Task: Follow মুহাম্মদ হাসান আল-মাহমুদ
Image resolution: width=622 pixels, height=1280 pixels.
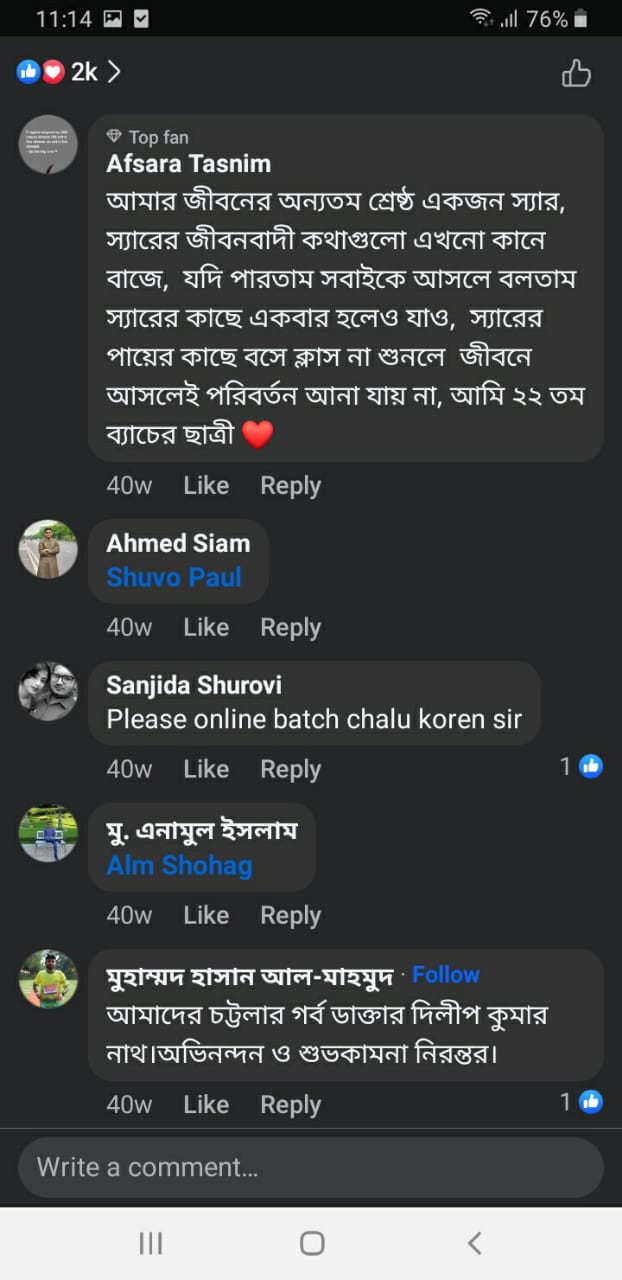Action: pyautogui.click(x=445, y=975)
